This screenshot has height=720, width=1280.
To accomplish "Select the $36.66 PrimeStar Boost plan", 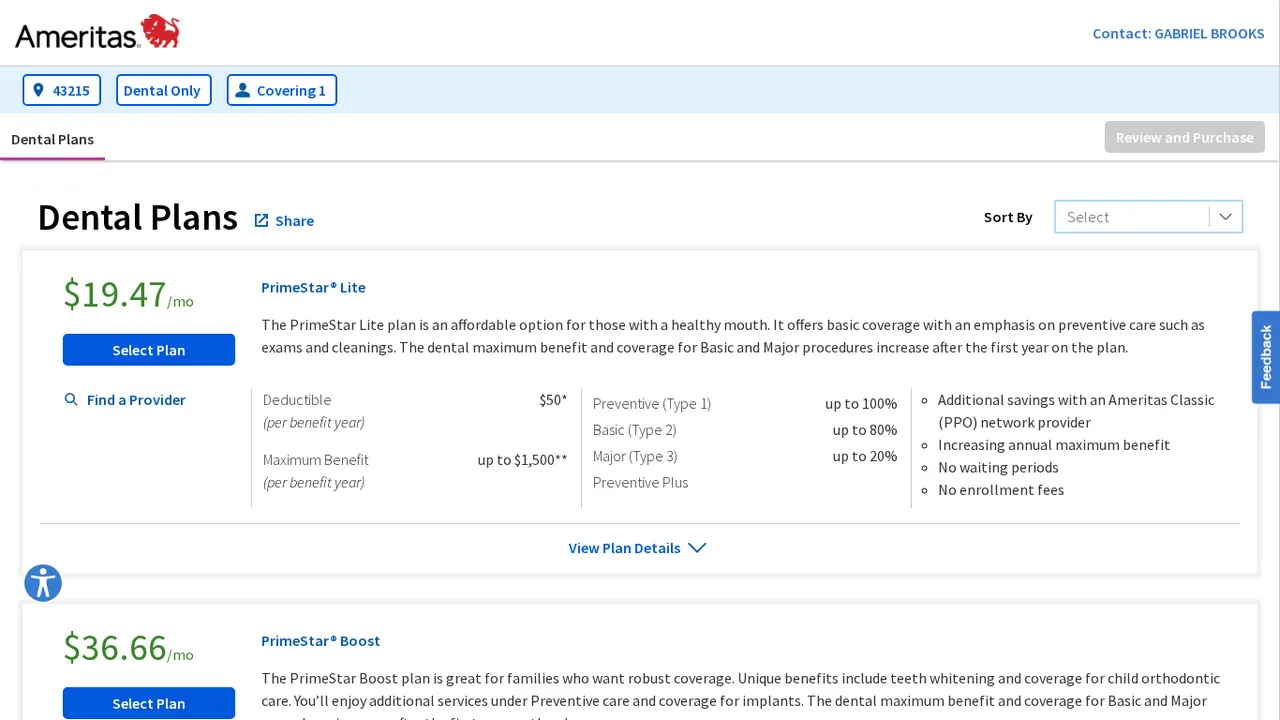I will click(x=149, y=703).
